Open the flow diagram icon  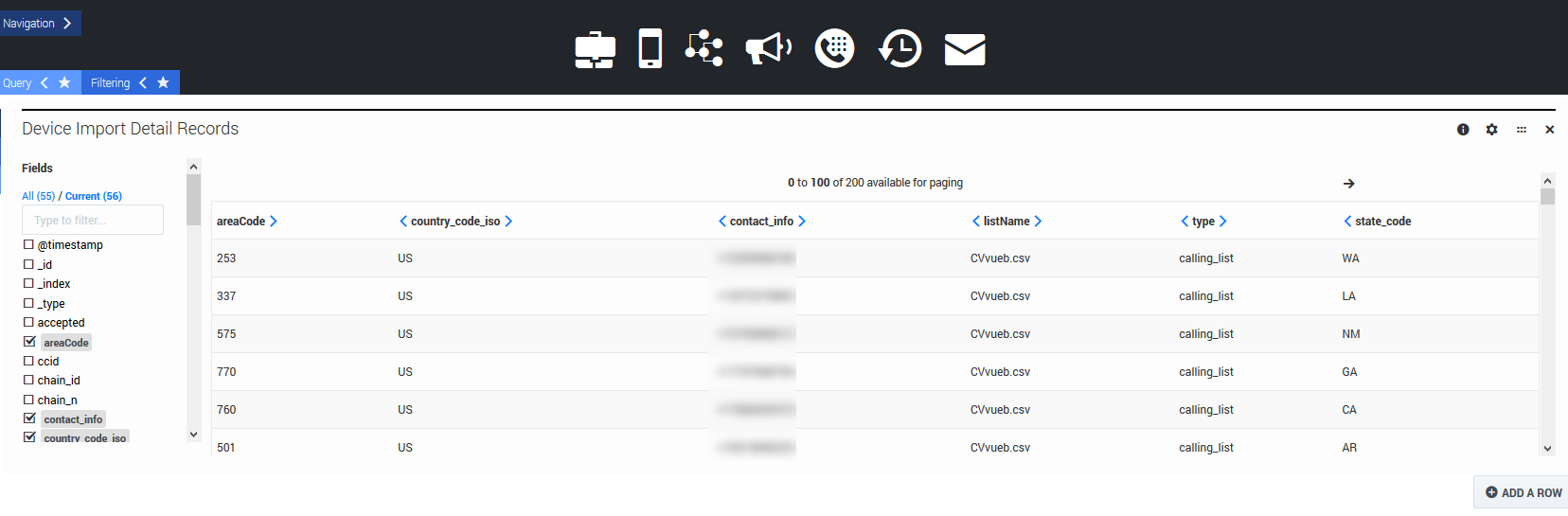[x=704, y=48]
